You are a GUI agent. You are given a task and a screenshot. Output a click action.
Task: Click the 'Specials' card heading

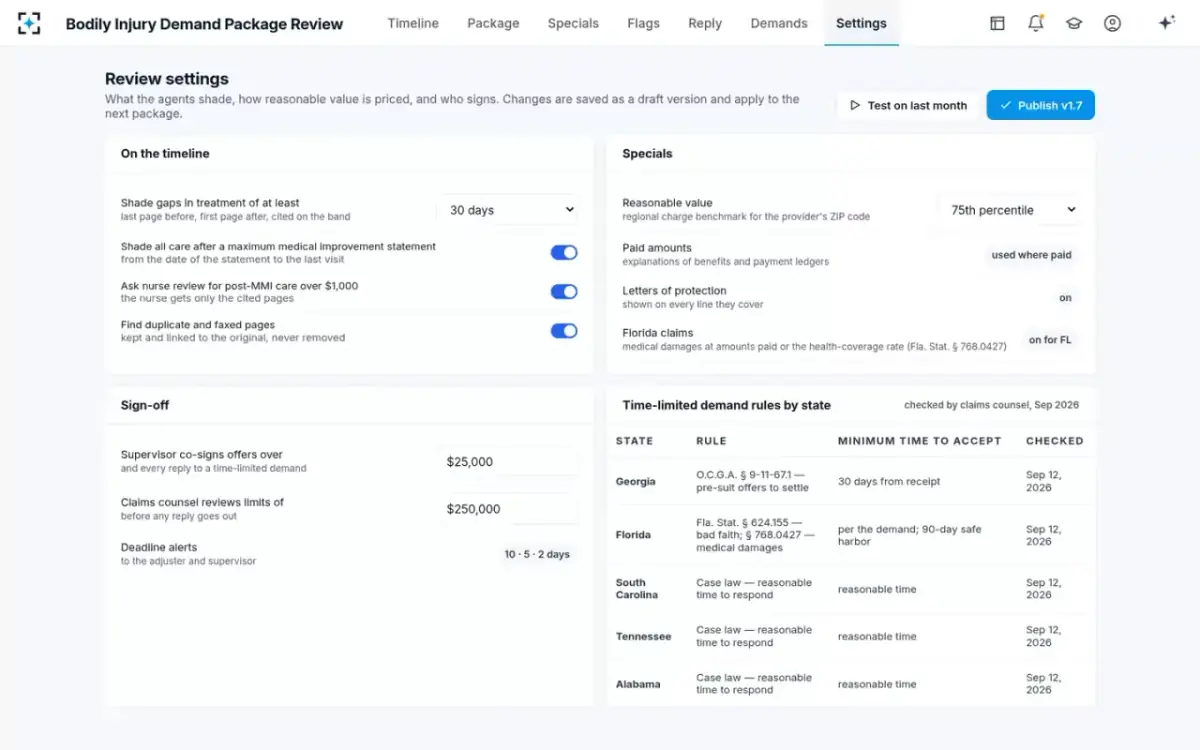[647, 154]
